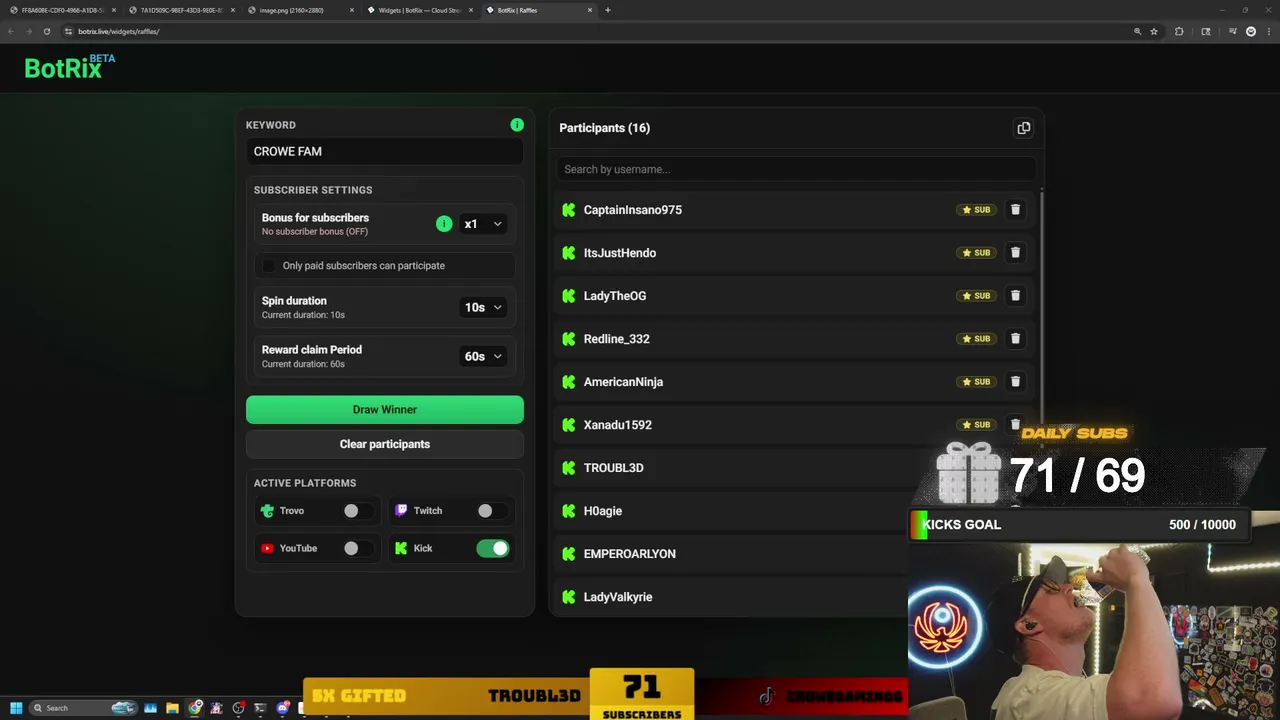The height and width of the screenshot is (720, 1280).
Task: Bookmark this page with the star icon
Action: click(1154, 31)
